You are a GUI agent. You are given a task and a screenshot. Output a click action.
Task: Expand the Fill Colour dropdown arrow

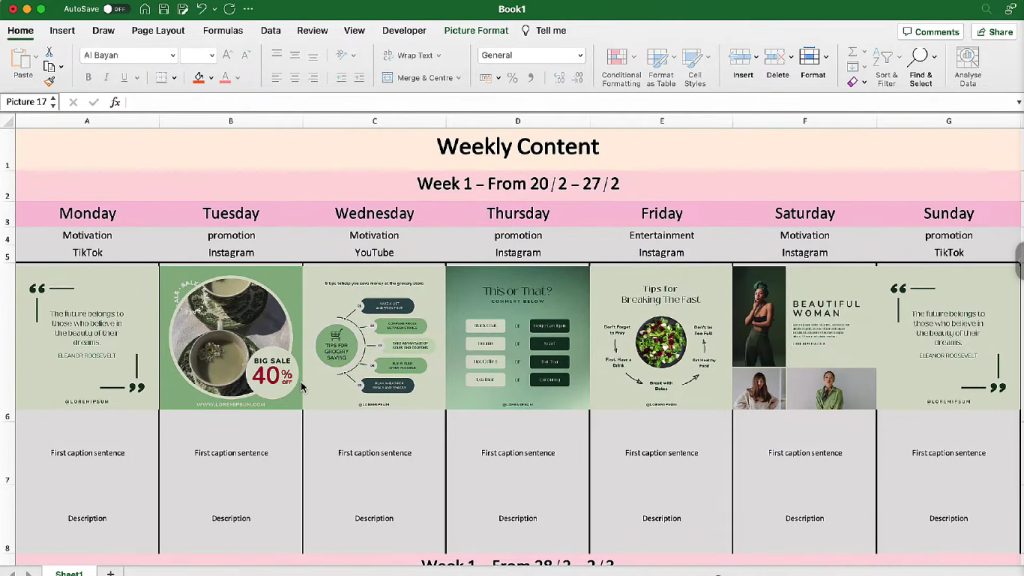point(211,77)
